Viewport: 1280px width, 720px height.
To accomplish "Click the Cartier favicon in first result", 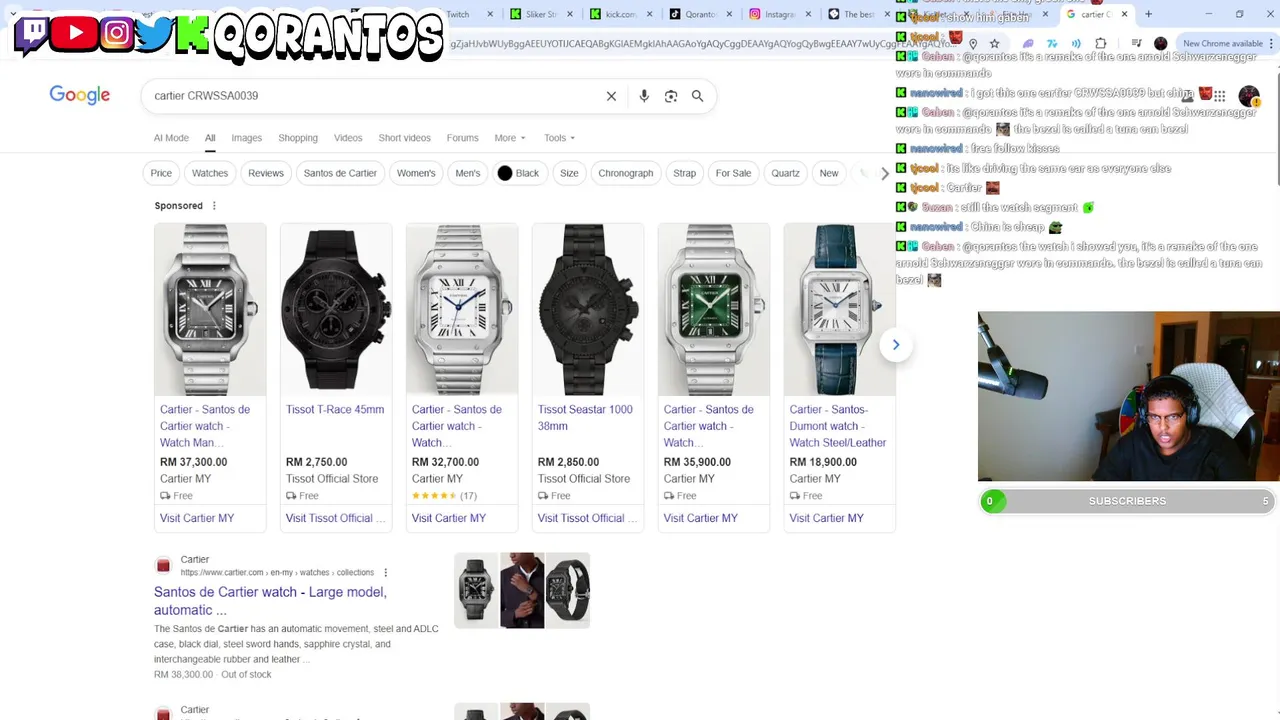I will tap(163, 566).
